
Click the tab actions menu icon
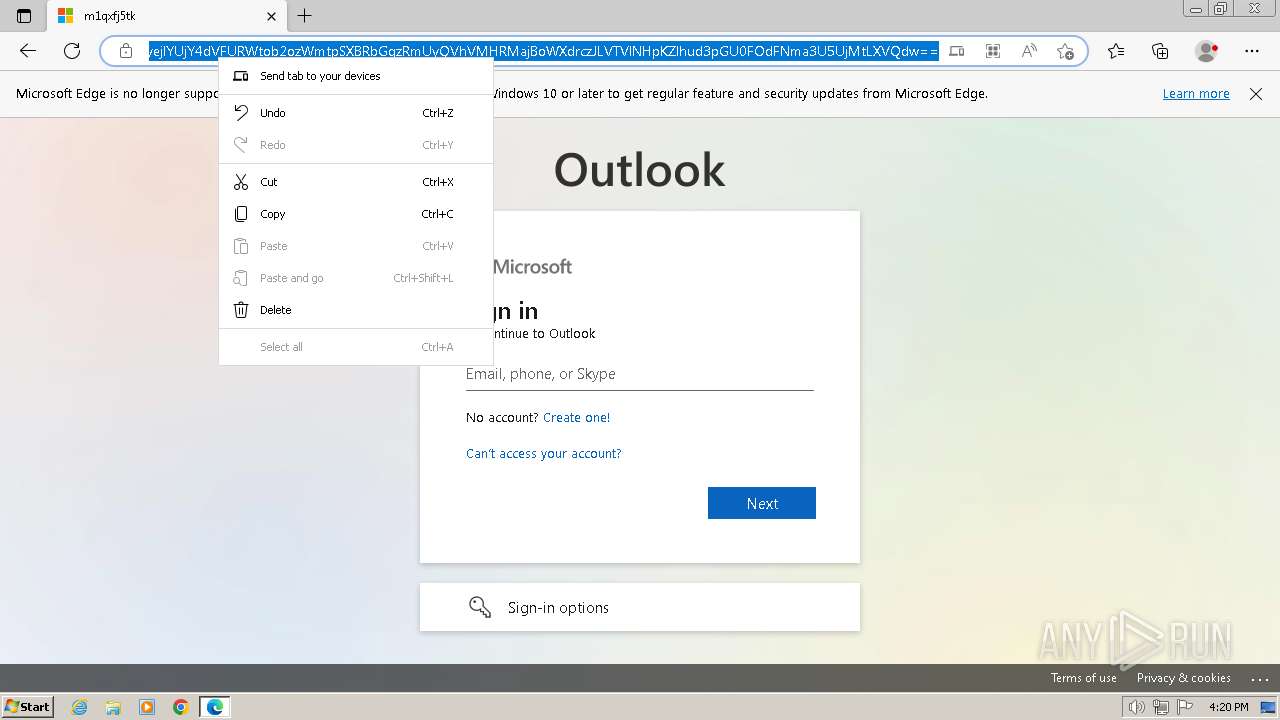(24, 16)
